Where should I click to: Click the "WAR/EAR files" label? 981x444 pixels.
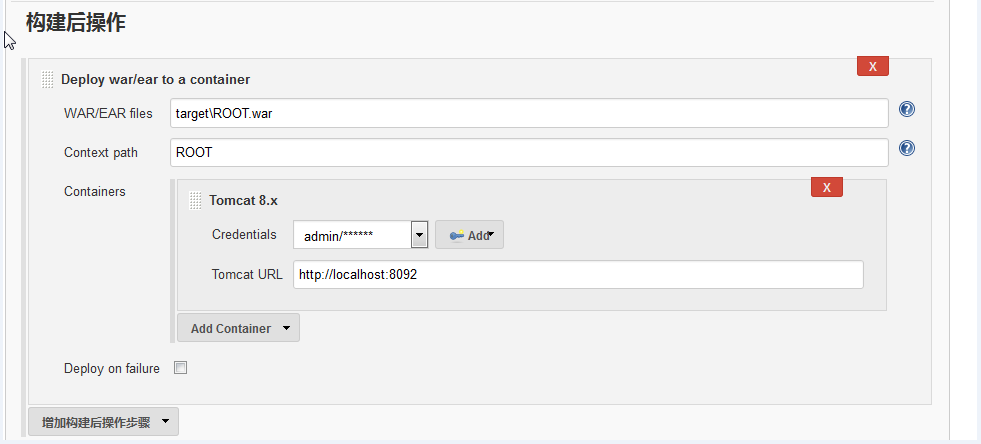[108, 113]
